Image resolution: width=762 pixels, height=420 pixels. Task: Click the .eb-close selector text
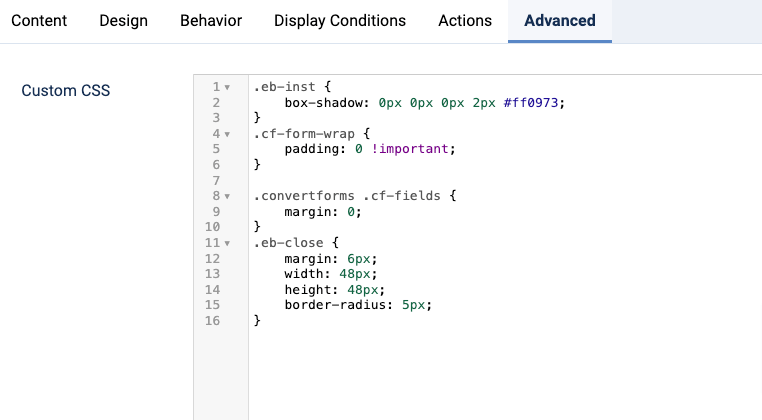click(288, 243)
